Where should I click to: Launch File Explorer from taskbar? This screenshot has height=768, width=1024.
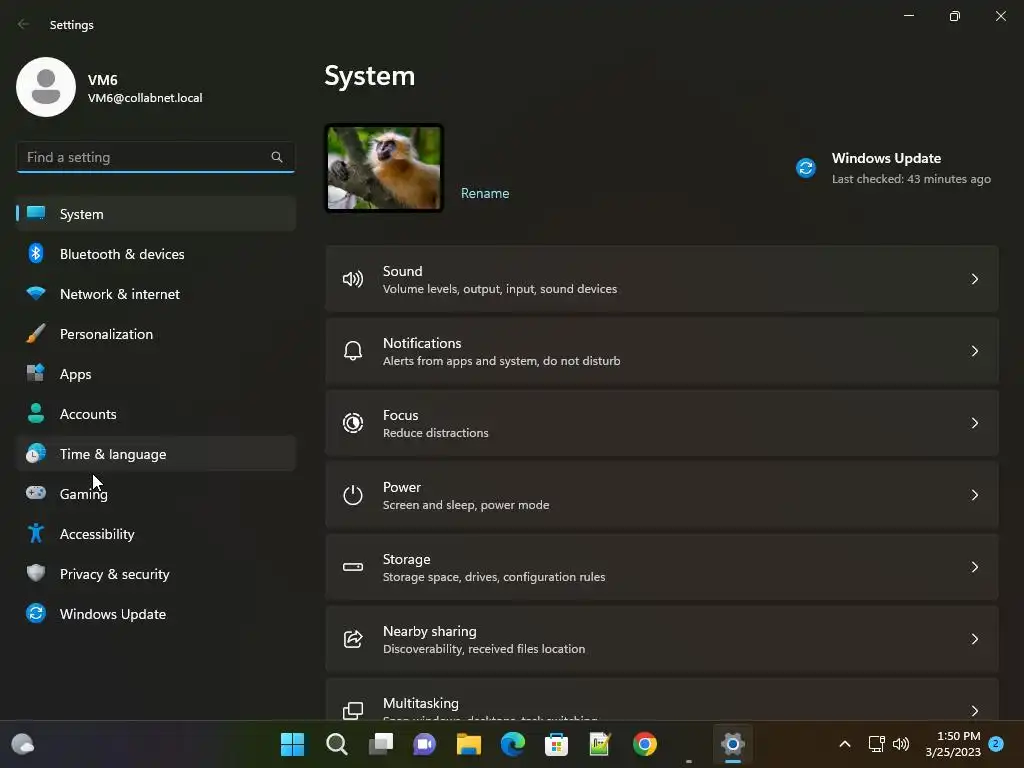(x=468, y=744)
